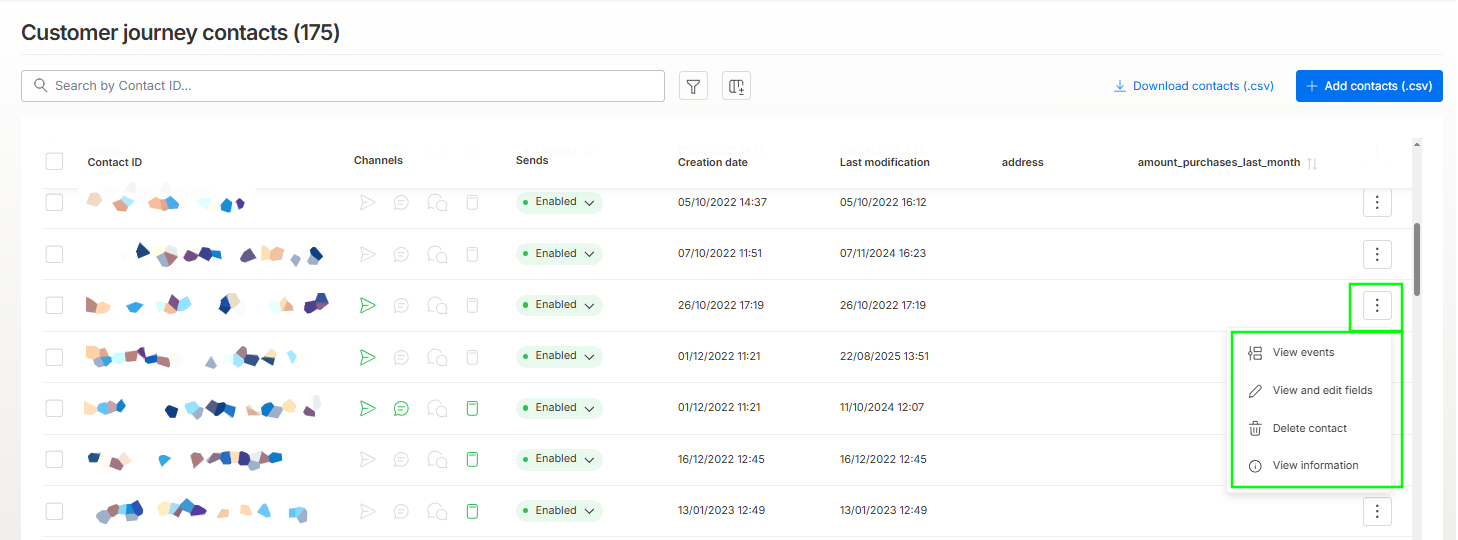Image resolution: width=1458 pixels, height=540 pixels.
Task: Tick checkbox for 16/12/2022 12:45 contact row
Action: pyautogui.click(x=54, y=459)
